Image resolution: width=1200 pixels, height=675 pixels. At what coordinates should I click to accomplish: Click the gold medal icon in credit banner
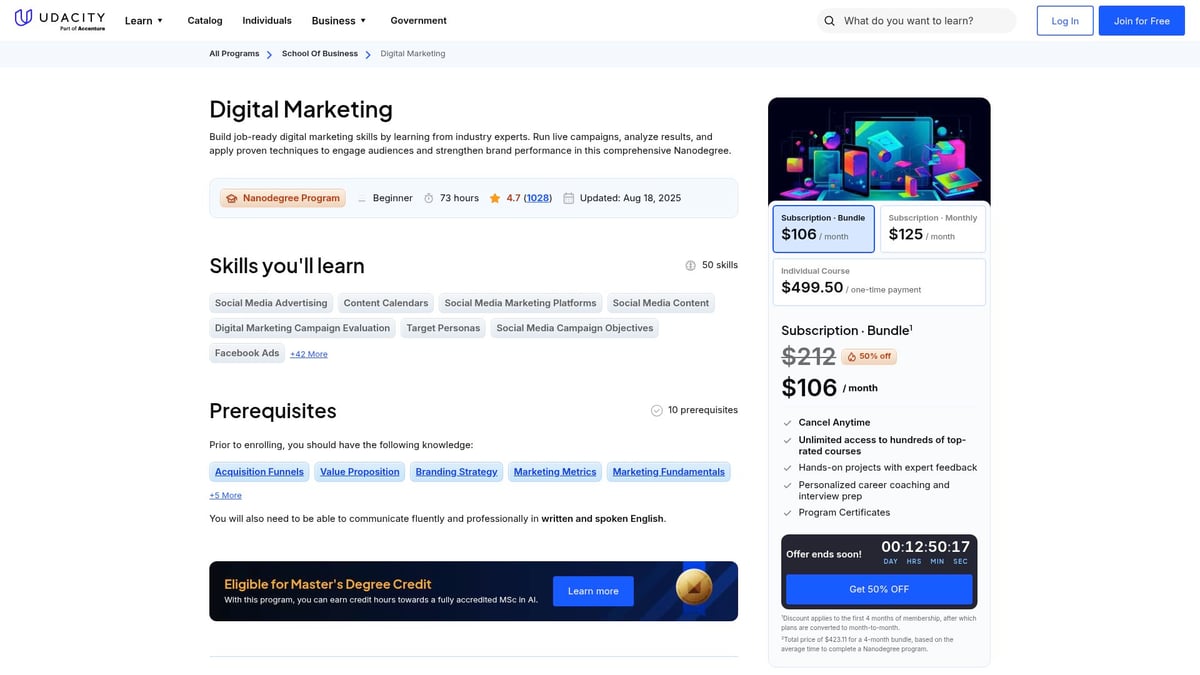[x=694, y=589]
